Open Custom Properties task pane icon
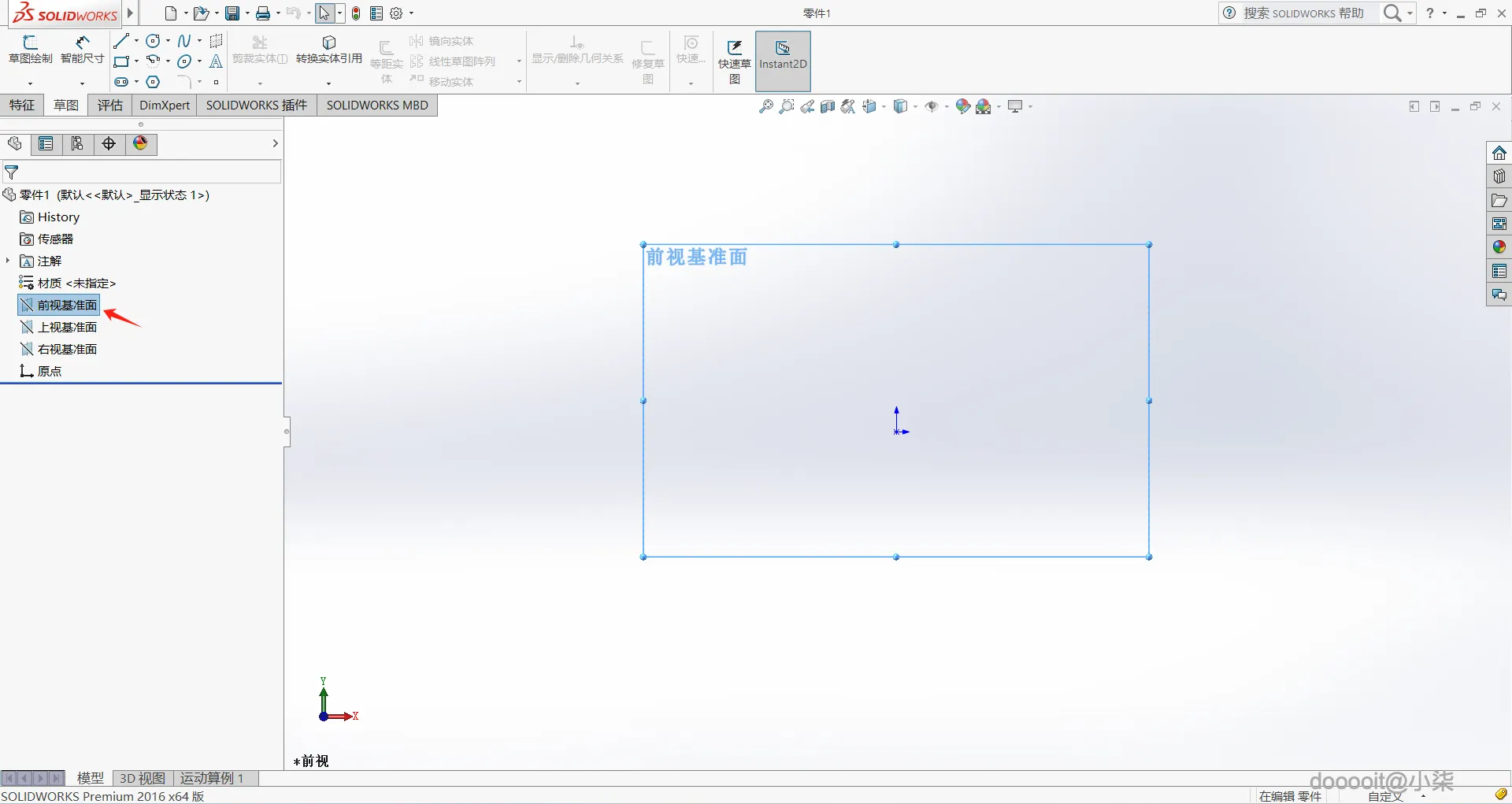The image size is (1512, 804). (1499, 271)
